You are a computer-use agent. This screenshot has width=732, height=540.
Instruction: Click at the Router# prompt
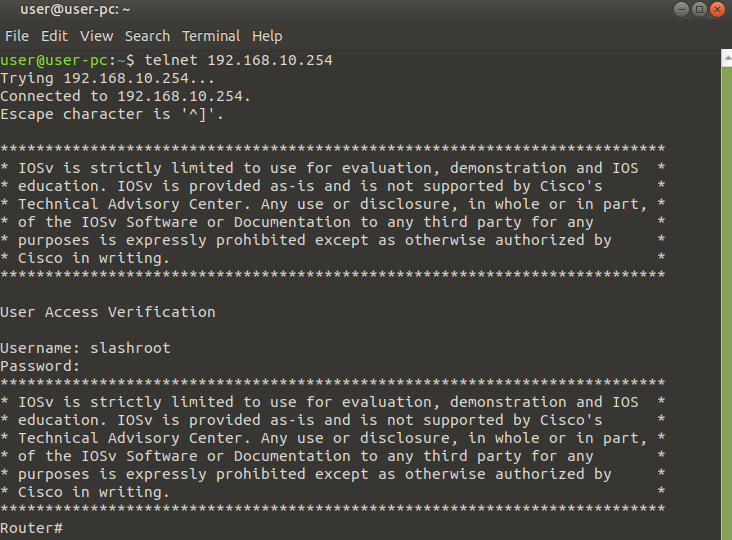tap(32, 528)
